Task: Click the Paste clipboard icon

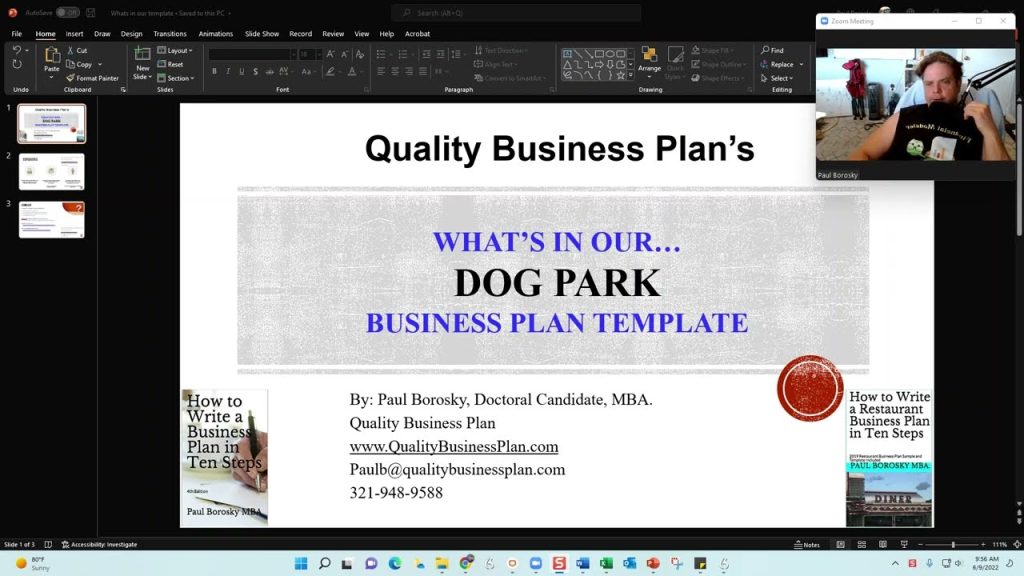Action: 52,56
